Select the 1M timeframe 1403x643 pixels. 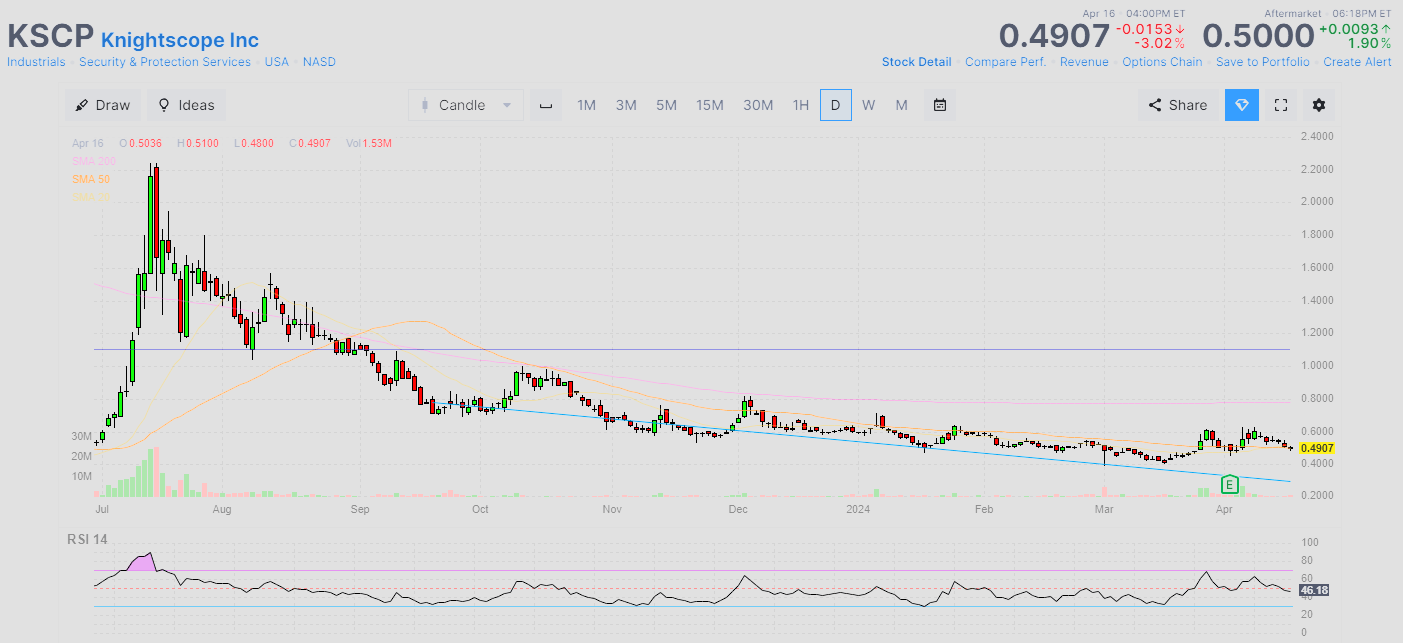(586, 105)
